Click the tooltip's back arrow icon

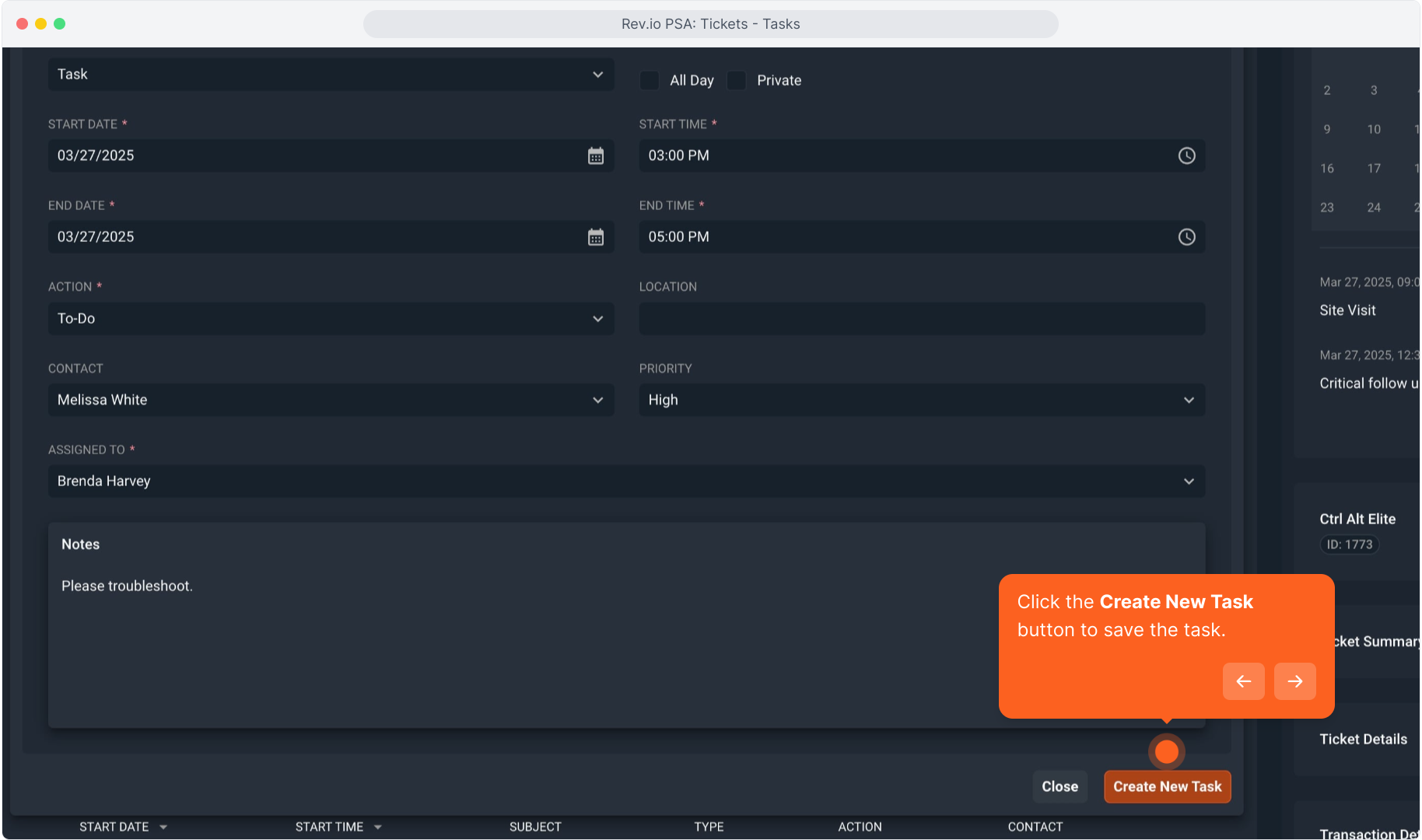1243,681
